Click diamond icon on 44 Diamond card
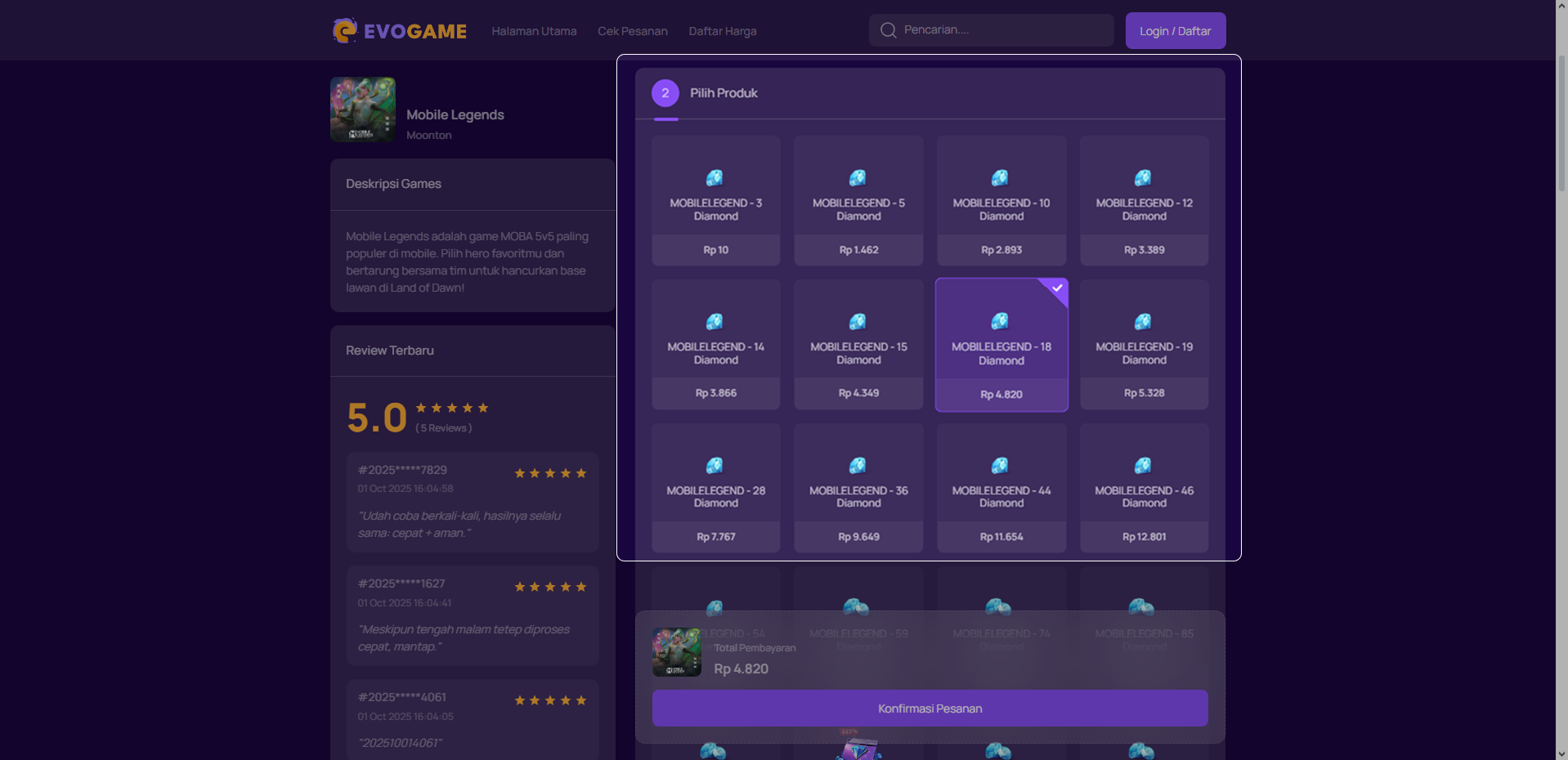 click(1000, 466)
